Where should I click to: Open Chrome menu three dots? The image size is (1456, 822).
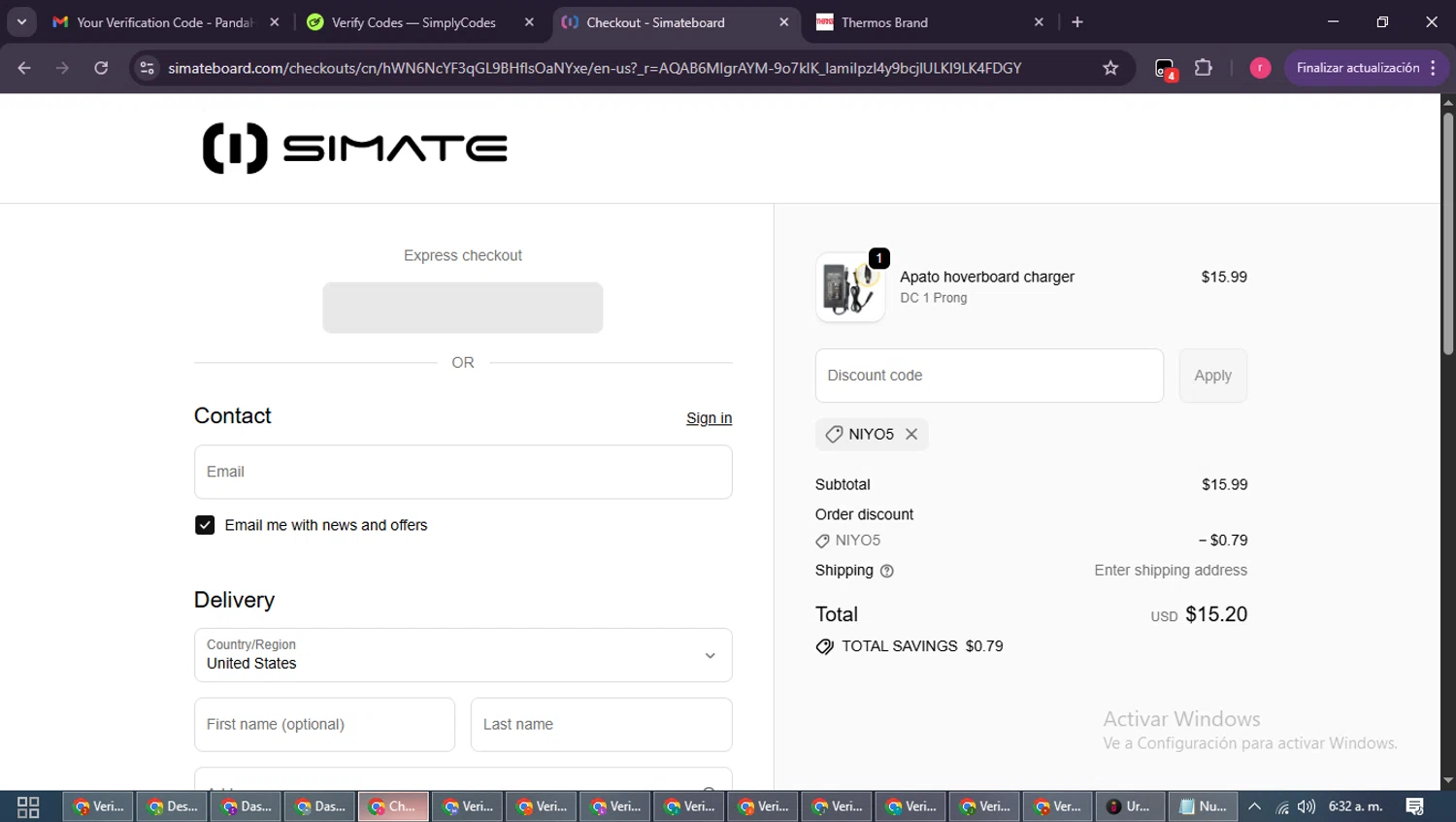(1434, 68)
